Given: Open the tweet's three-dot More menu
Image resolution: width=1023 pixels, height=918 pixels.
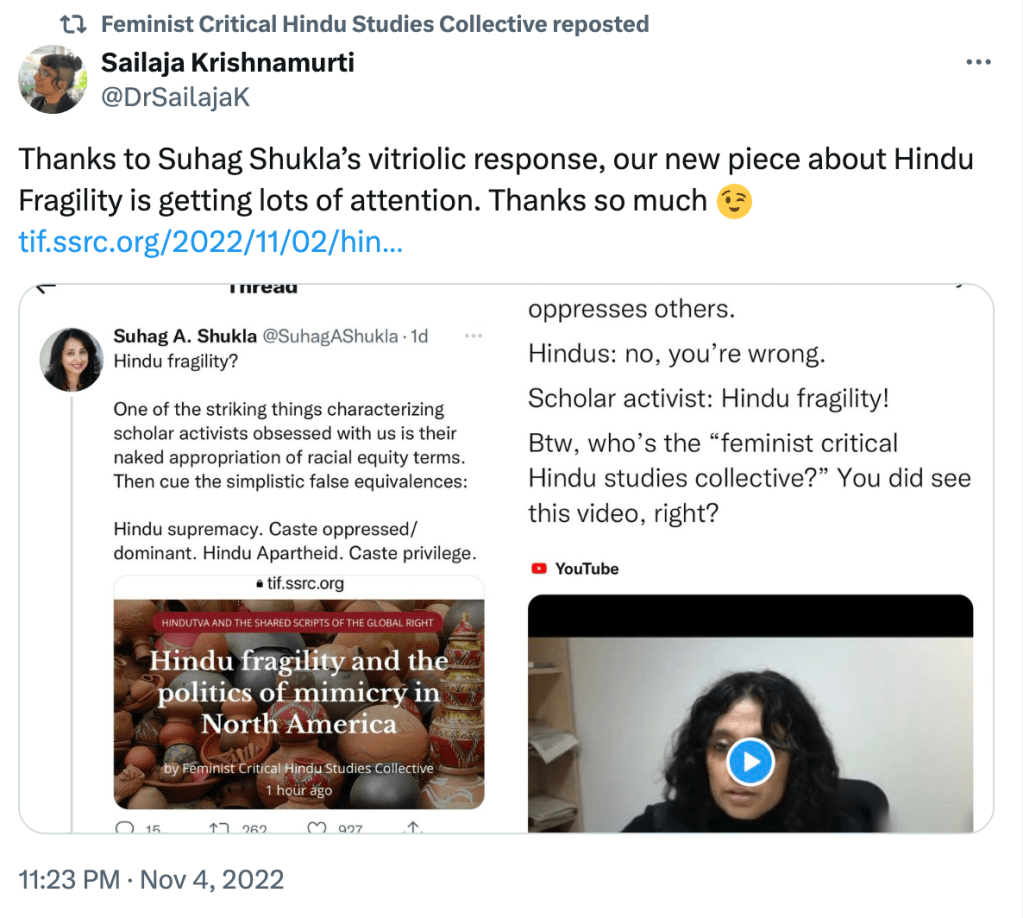Looking at the screenshot, I should [x=977, y=62].
